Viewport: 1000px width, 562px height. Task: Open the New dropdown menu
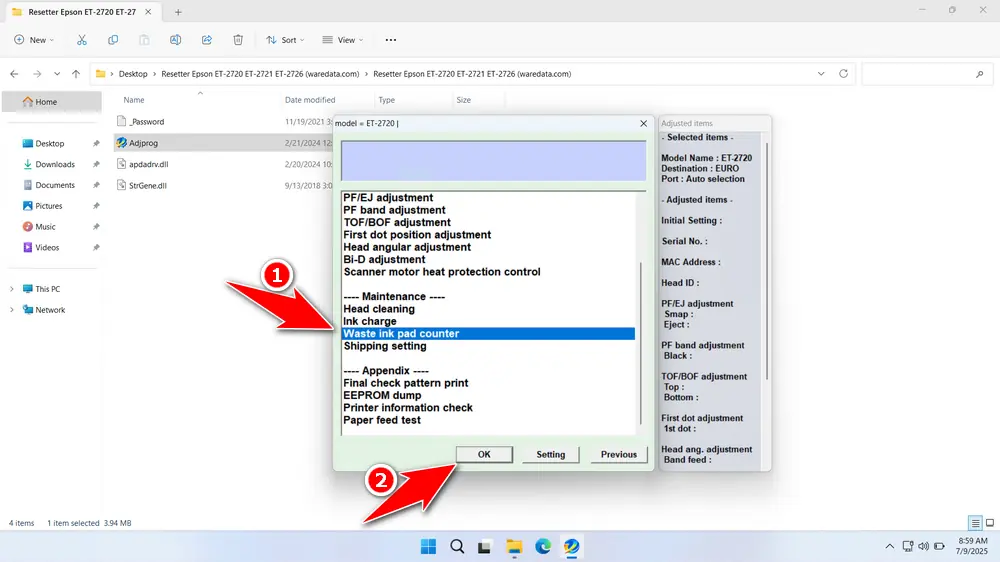(x=34, y=40)
